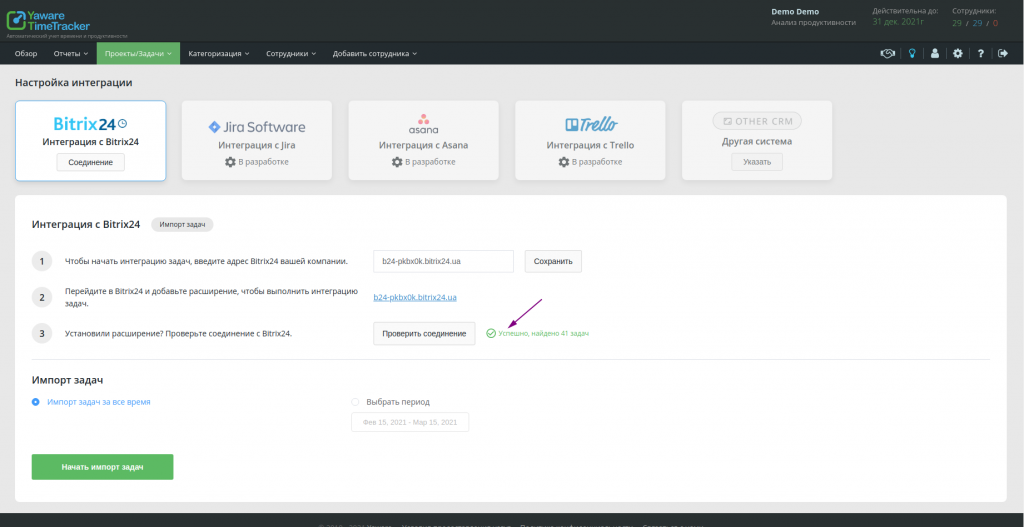Click the blue lightbulb tips icon
Viewport: 1024px width, 527px height.
pos(912,54)
